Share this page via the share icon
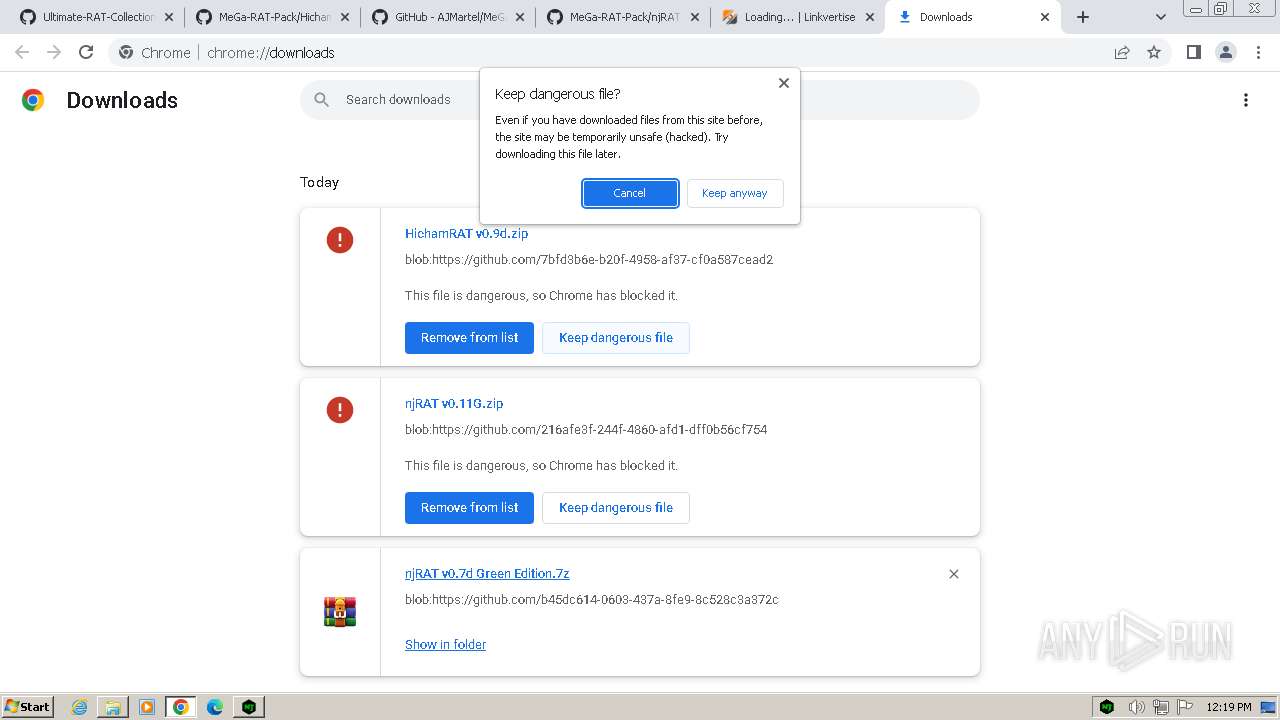The height and width of the screenshot is (720, 1280). [1122, 53]
